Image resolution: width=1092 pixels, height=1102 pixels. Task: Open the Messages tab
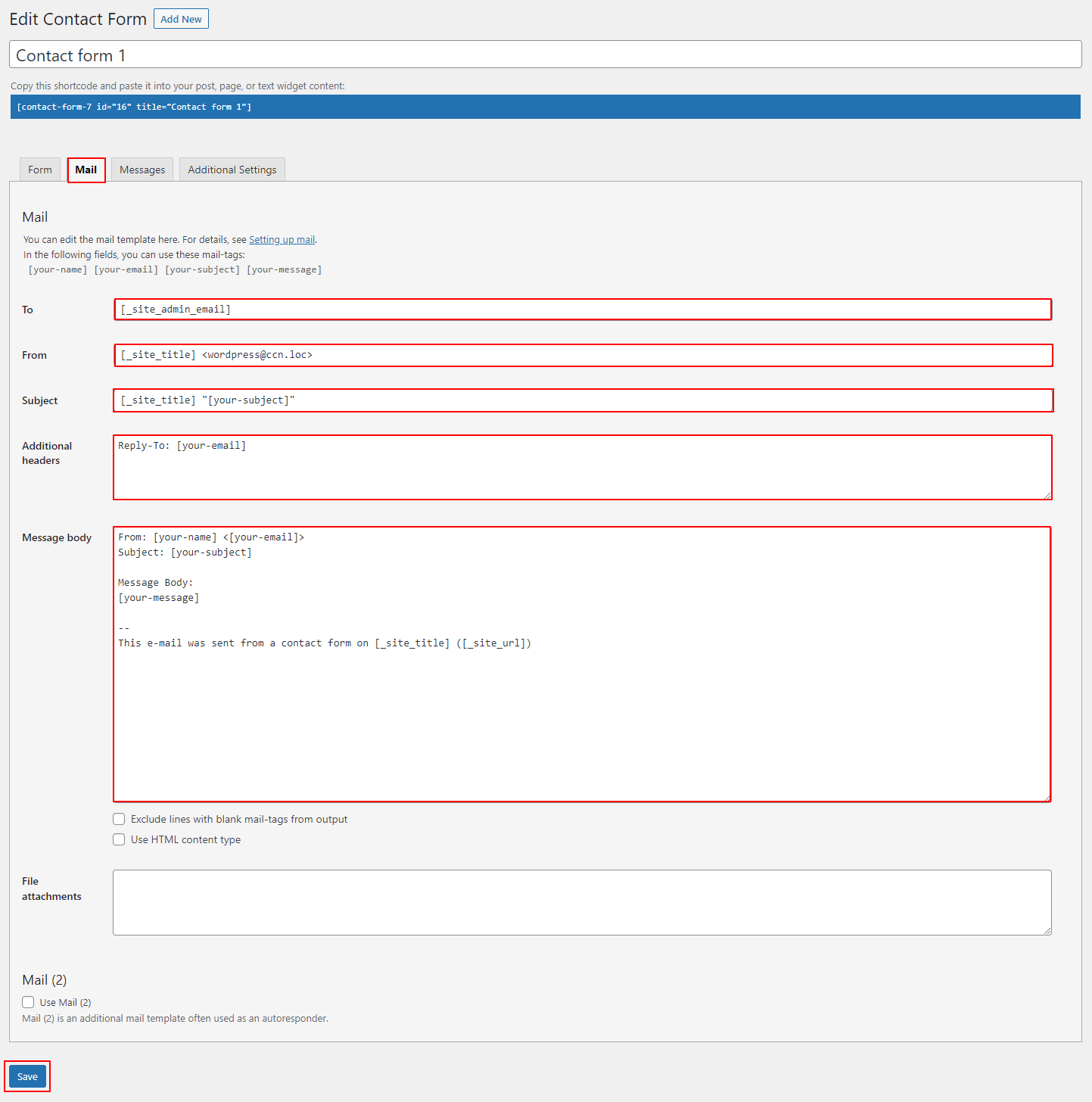pos(142,170)
